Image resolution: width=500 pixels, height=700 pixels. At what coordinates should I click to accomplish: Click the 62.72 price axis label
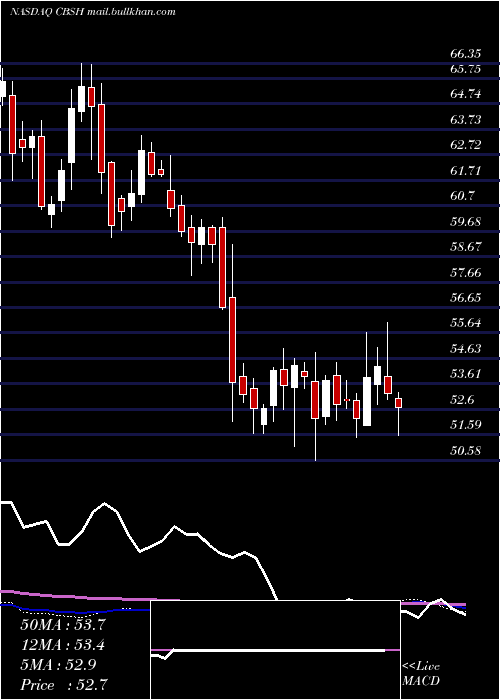click(466, 145)
